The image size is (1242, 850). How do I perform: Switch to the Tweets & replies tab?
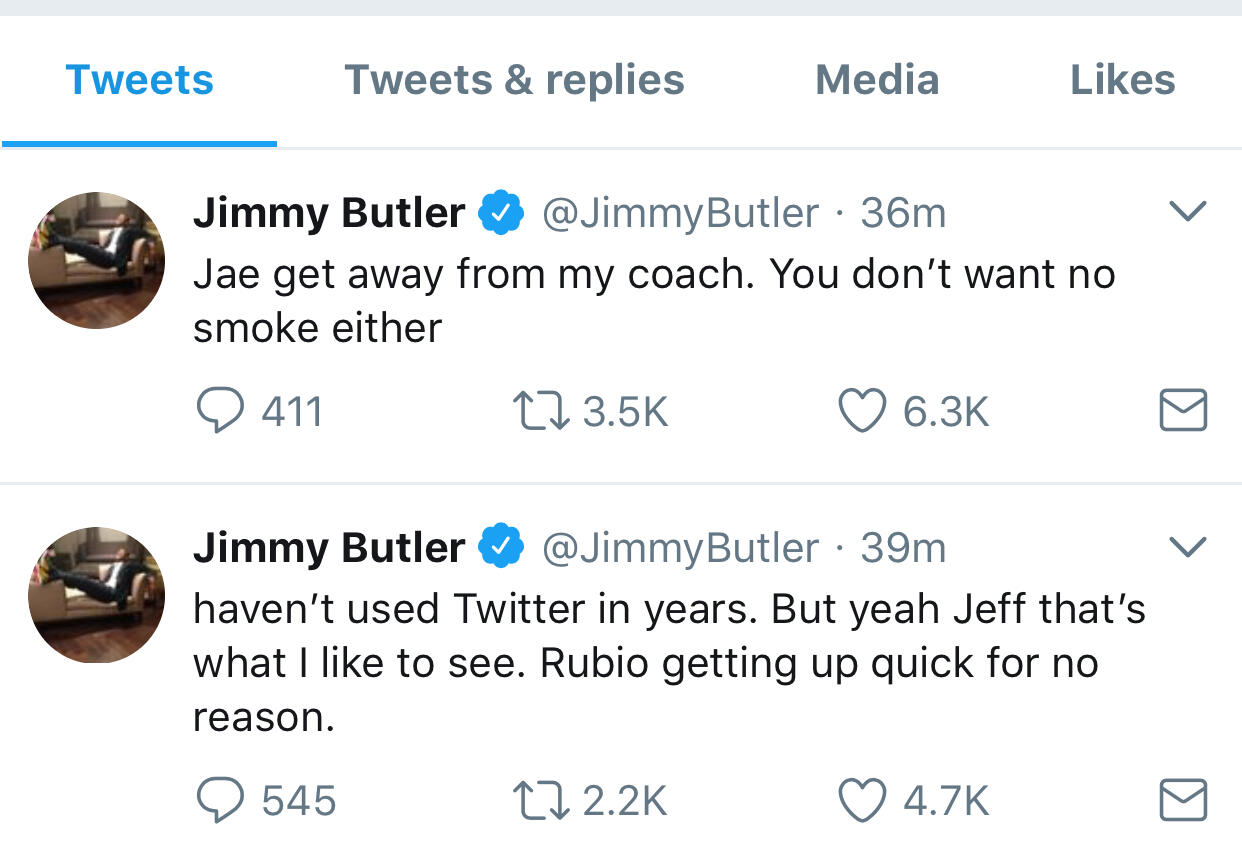point(514,80)
